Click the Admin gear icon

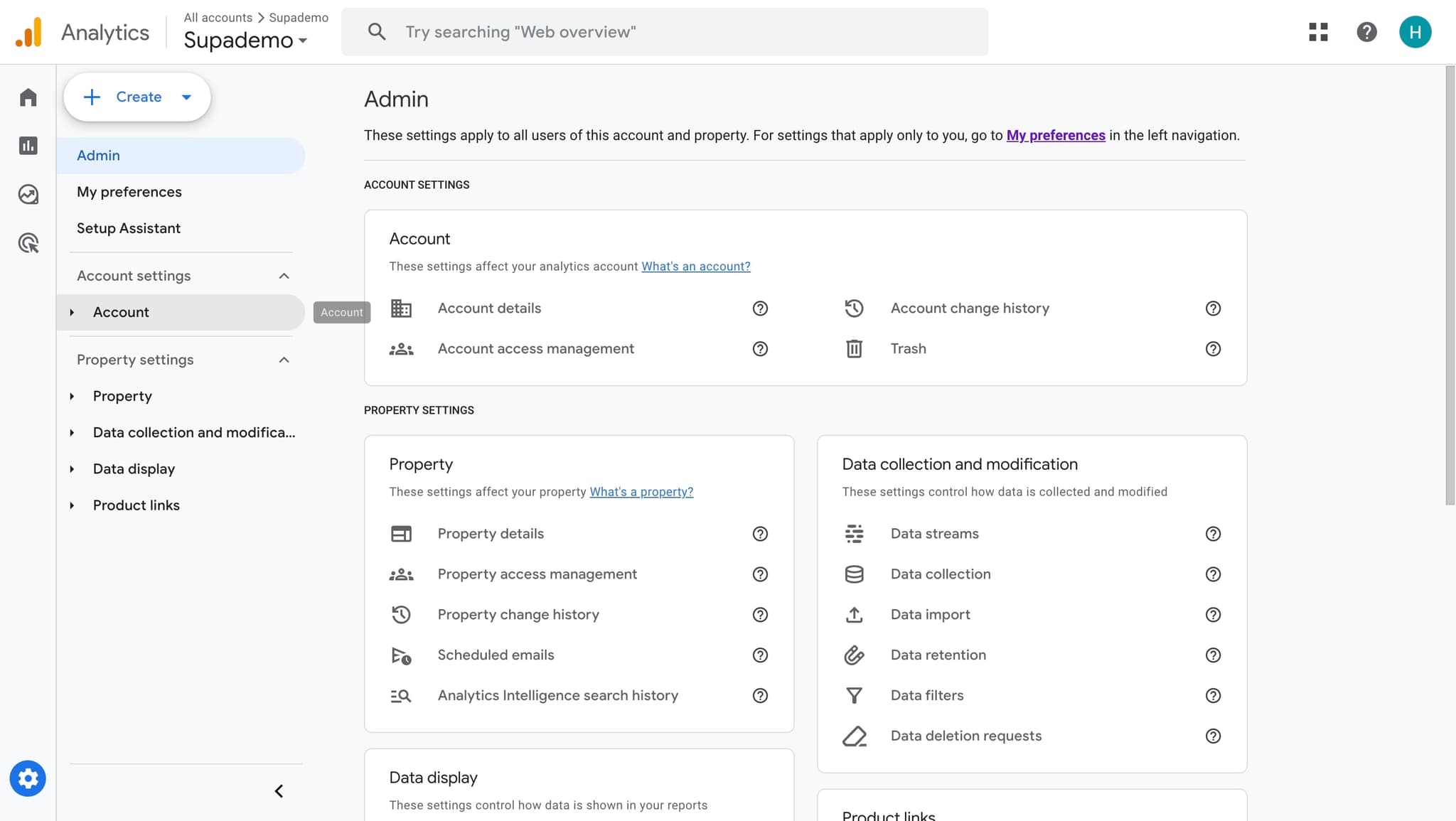tap(28, 778)
